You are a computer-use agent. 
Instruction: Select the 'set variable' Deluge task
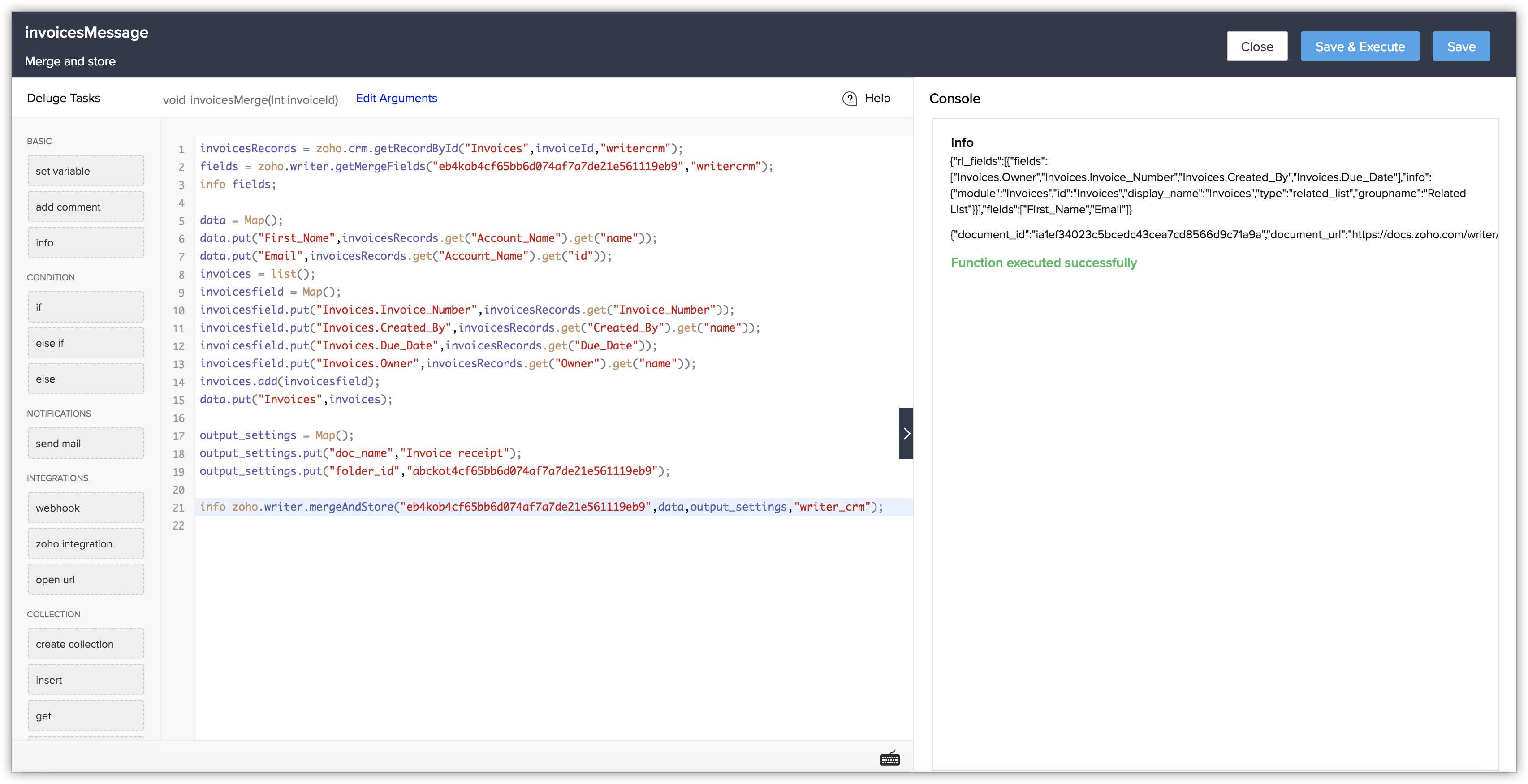click(86, 171)
